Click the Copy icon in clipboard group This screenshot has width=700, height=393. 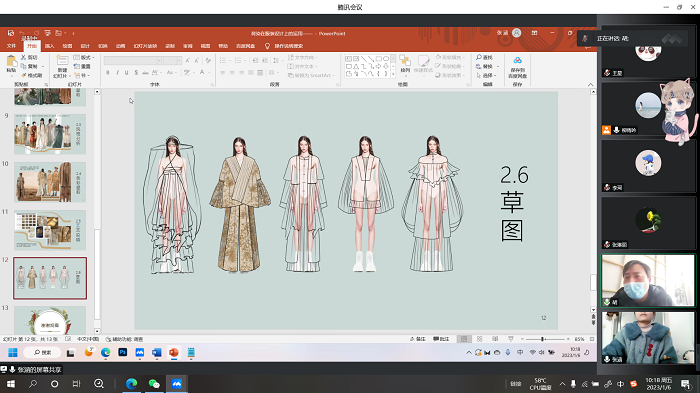click(24, 66)
